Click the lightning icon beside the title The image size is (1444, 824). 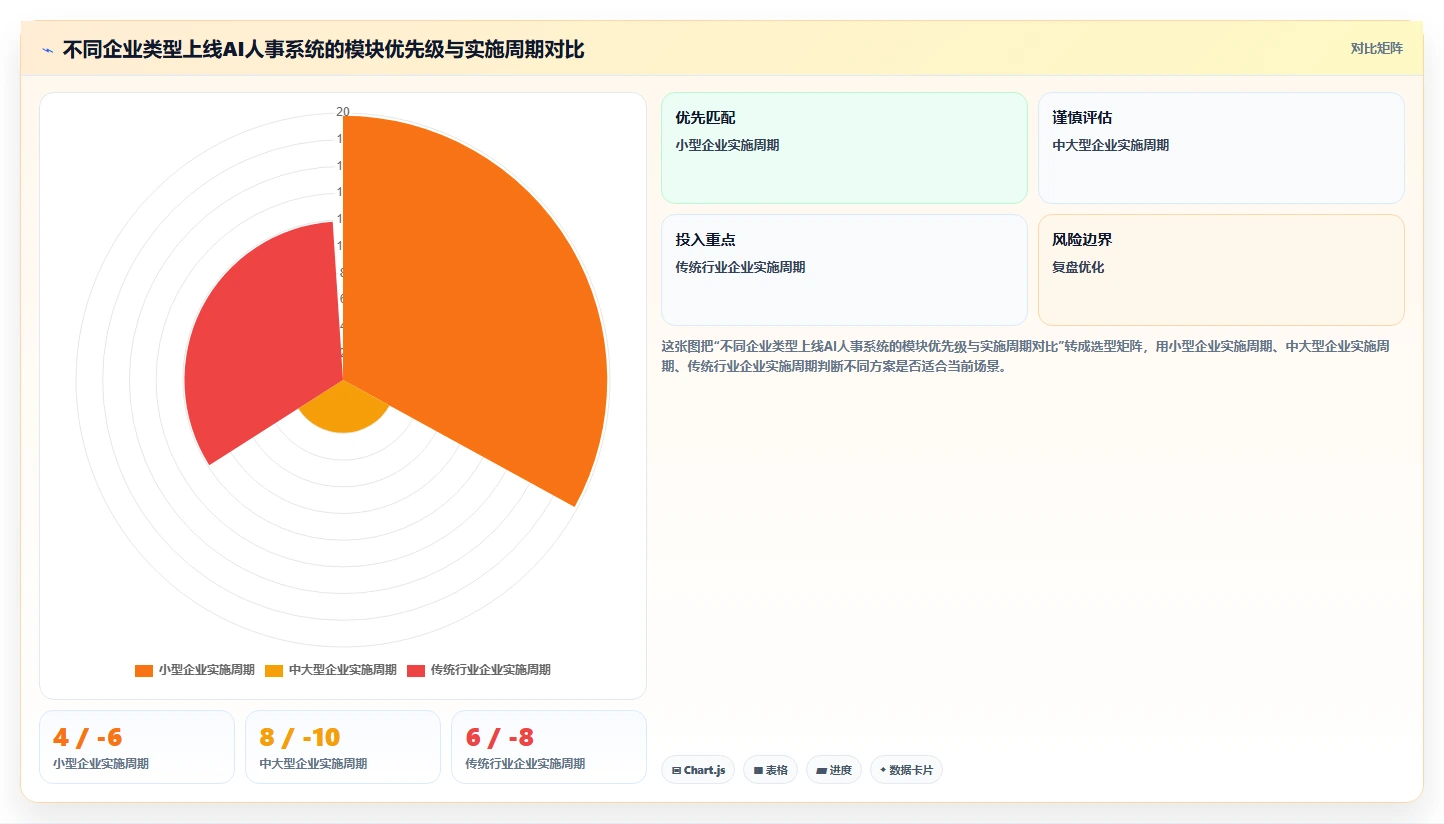tap(47, 50)
